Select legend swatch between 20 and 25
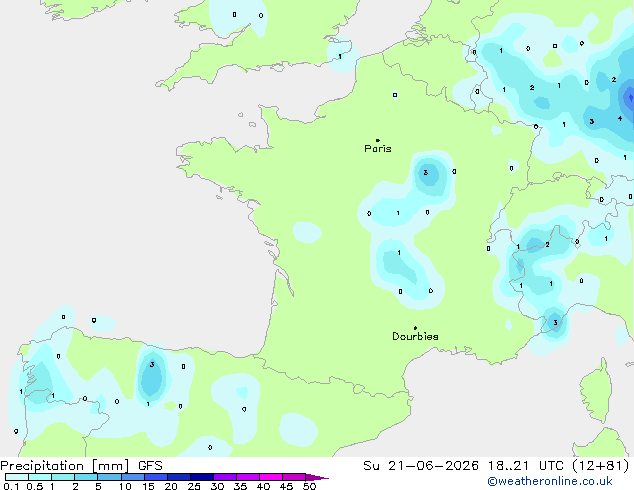Screen dimensions: 634x490 (179, 477)
